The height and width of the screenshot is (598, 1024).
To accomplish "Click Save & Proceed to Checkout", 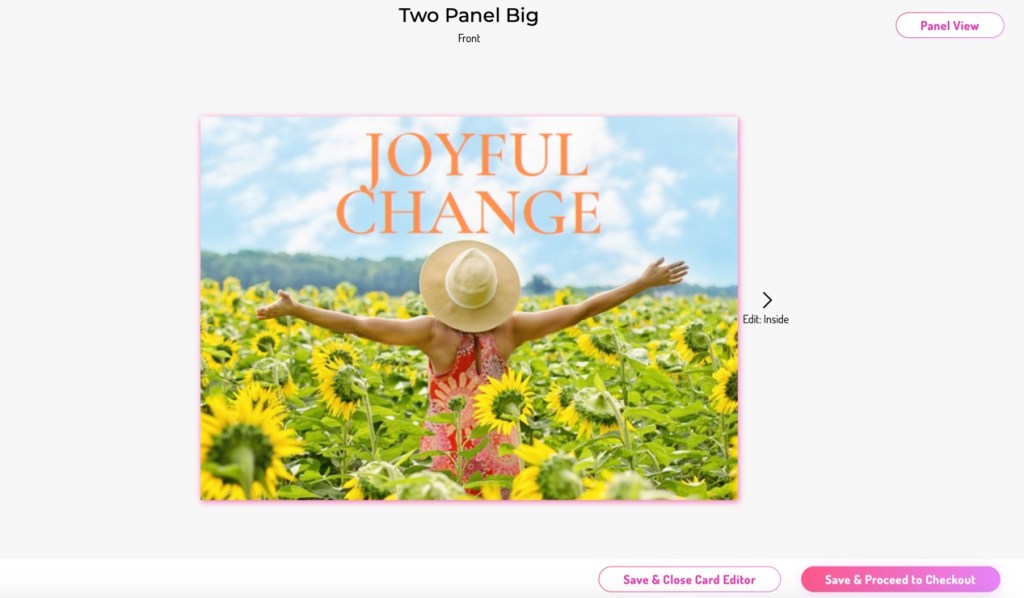I will [900, 579].
